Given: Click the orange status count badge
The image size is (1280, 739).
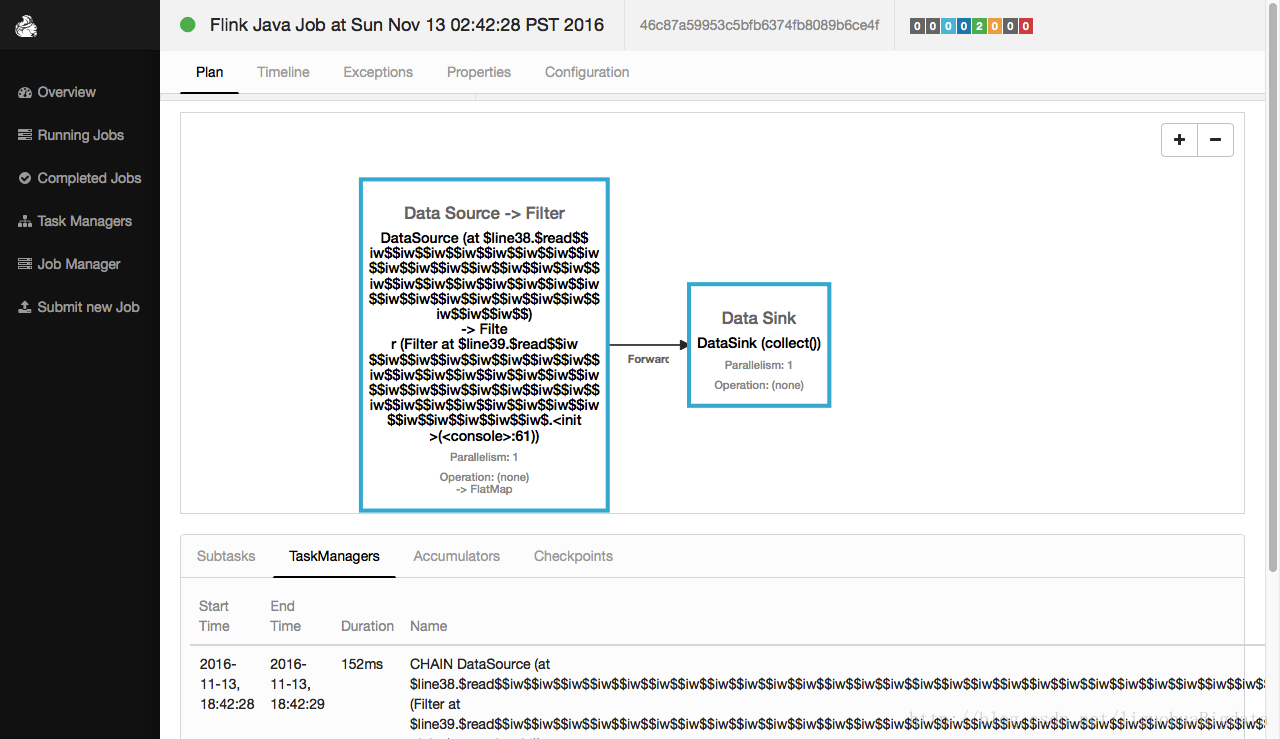Looking at the screenshot, I should [x=995, y=26].
